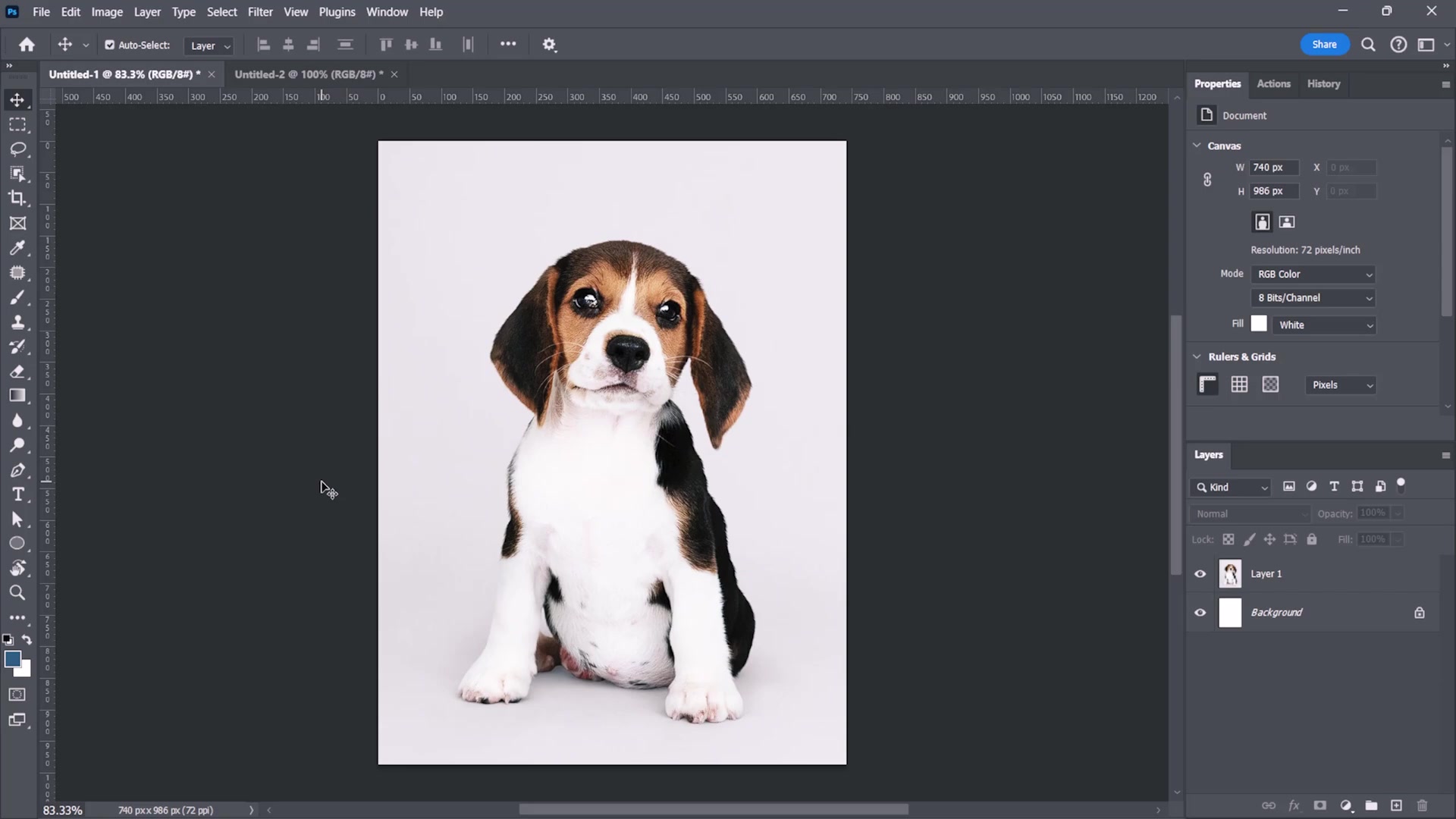The height and width of the screenshot is (819, 1456).
Task: Click the foreground color swatch
Action: 12,660
